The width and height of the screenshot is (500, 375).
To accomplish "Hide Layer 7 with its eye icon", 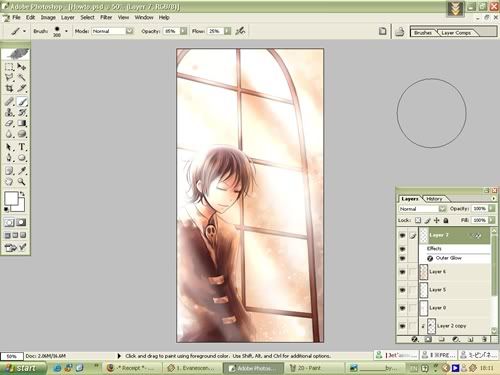I will click(402, 235).
